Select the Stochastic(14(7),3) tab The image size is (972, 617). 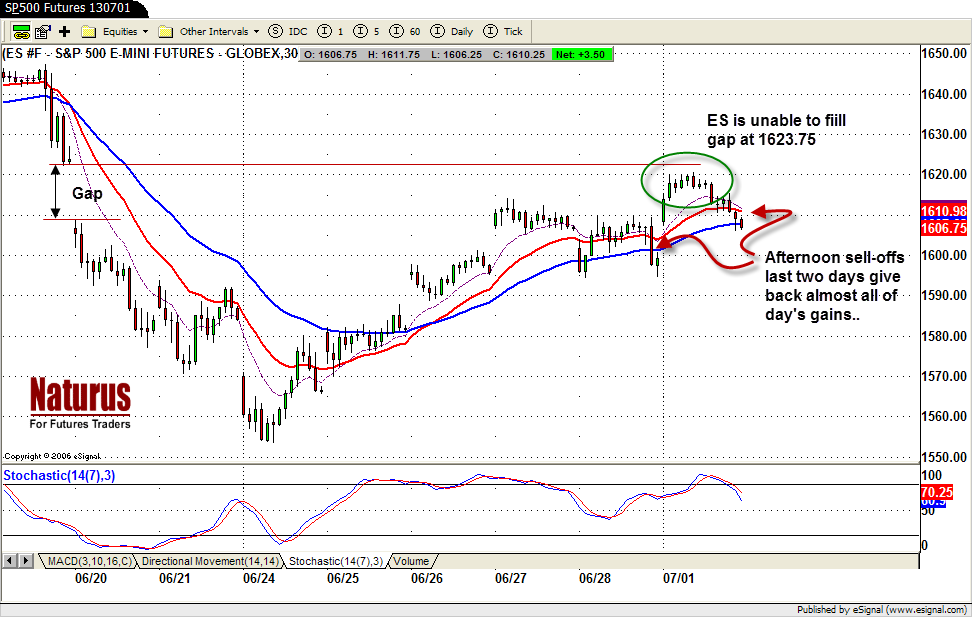(x=336, y=562)
